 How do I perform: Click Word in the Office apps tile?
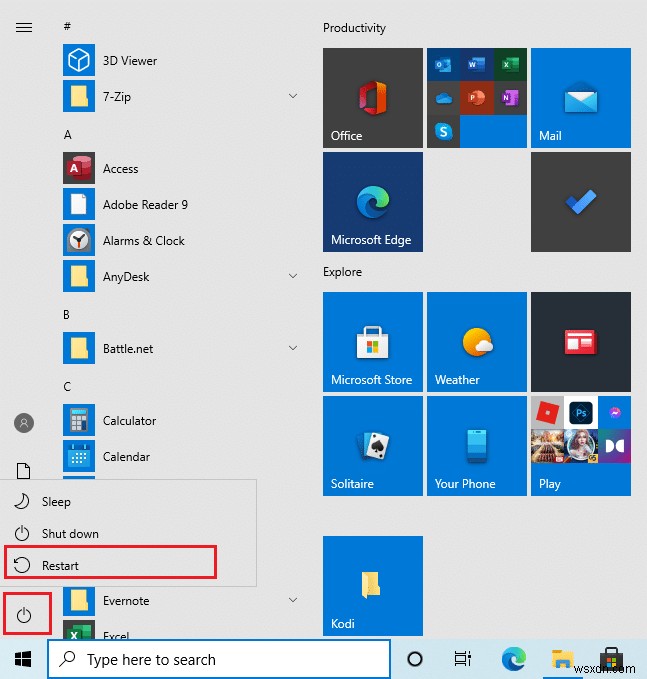(476, 65)
